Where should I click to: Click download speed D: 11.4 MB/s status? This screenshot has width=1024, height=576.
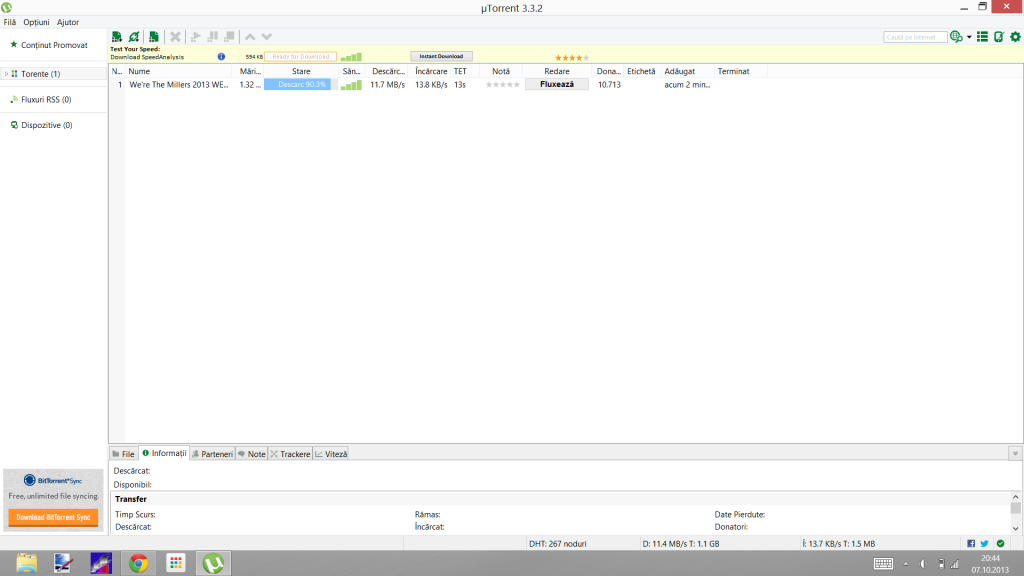[x=681, y=543]
